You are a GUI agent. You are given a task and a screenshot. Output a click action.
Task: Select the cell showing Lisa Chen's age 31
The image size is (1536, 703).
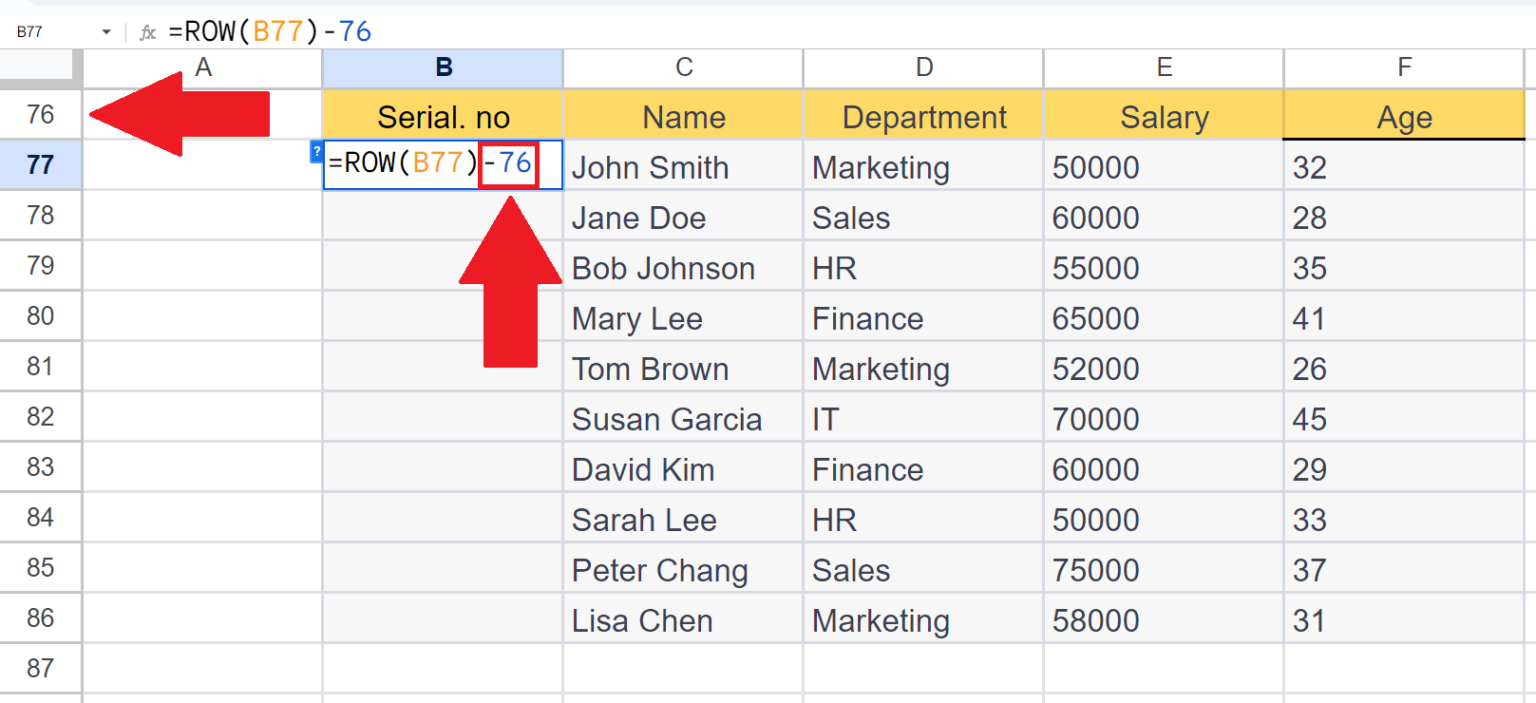[1404, 619]
